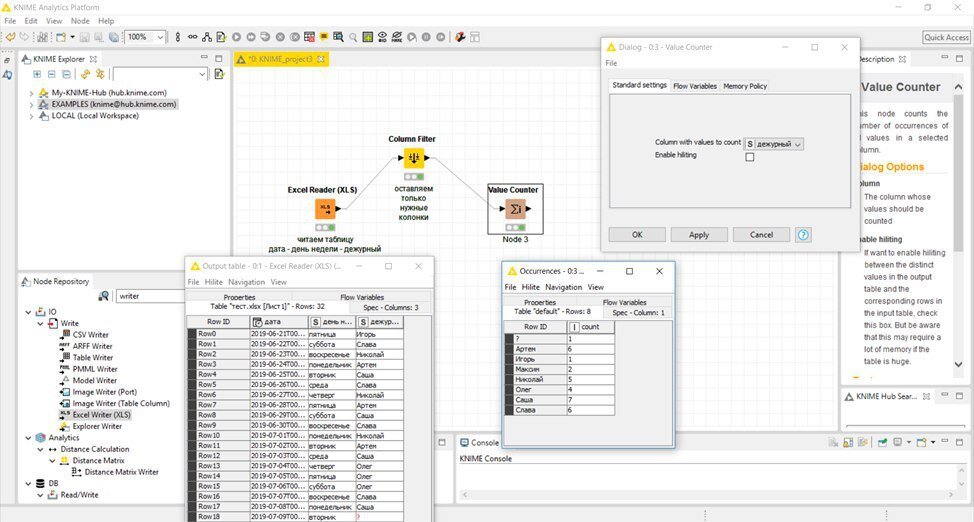Viewport: 974px width, 522px height.
Task: Click the Open Console icon in Console panel
Action: tap(922, 442)
